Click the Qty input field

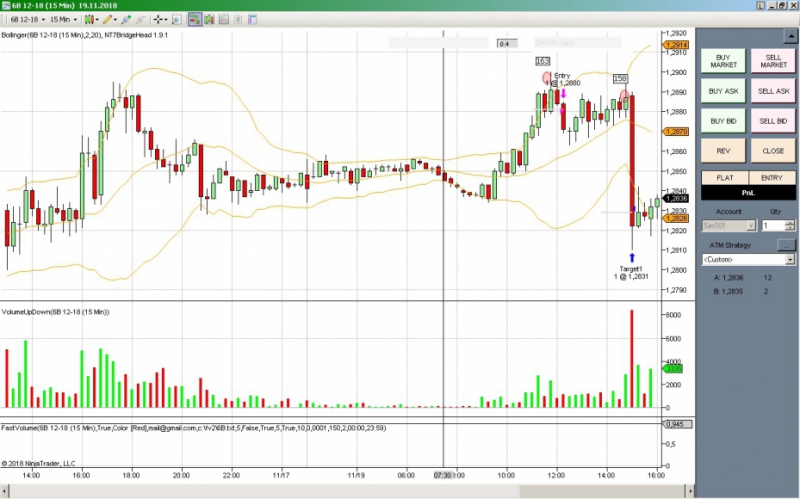(x=773, y=226)
